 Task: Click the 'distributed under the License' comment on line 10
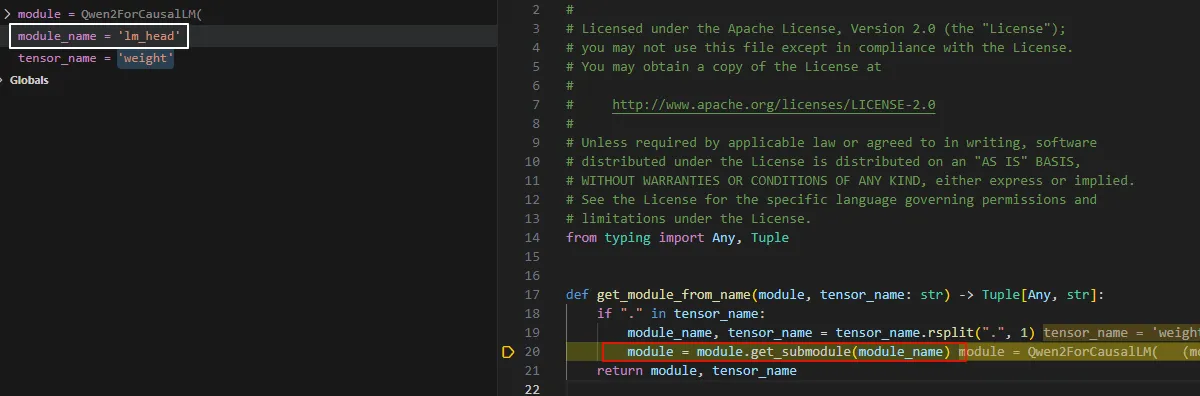[x=823, y=161]
